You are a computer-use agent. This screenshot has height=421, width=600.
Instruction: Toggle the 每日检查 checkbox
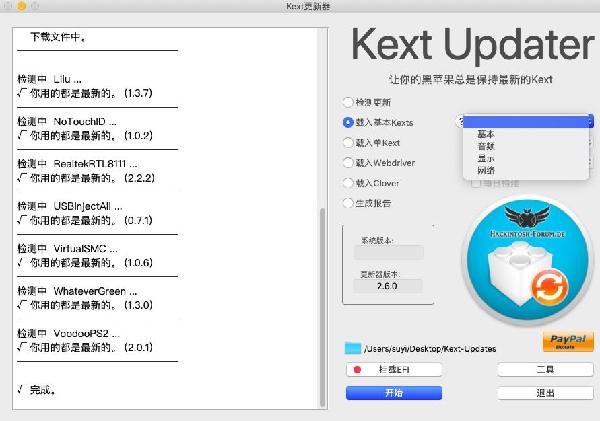coord(476,182)
